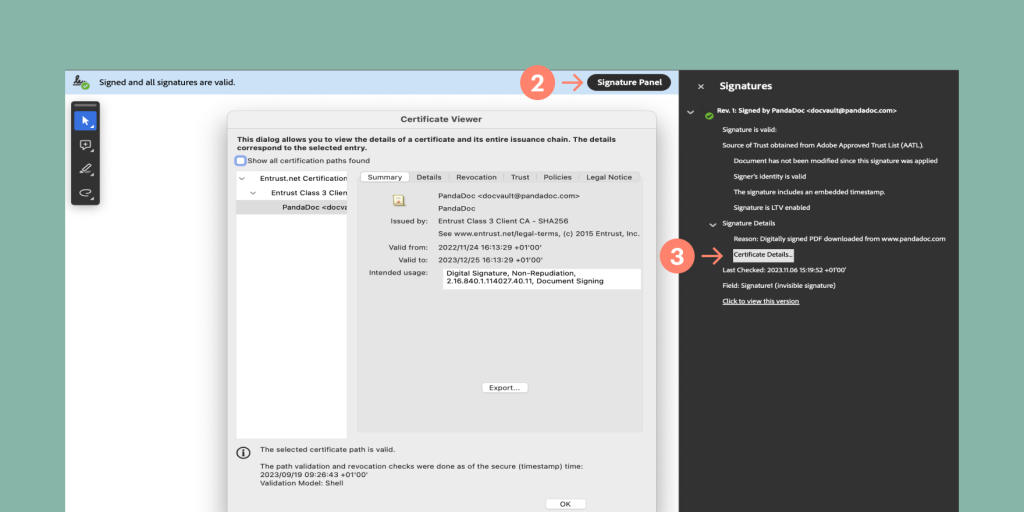This screenshot has height=512, width=1024.
Task: Confirm with the OK button
Action: [566, 504]
